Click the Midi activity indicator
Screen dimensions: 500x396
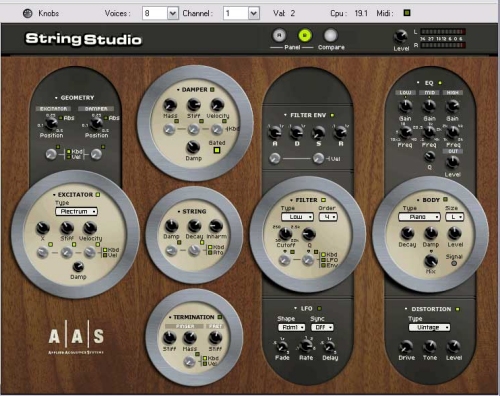(x=407, y=13)
